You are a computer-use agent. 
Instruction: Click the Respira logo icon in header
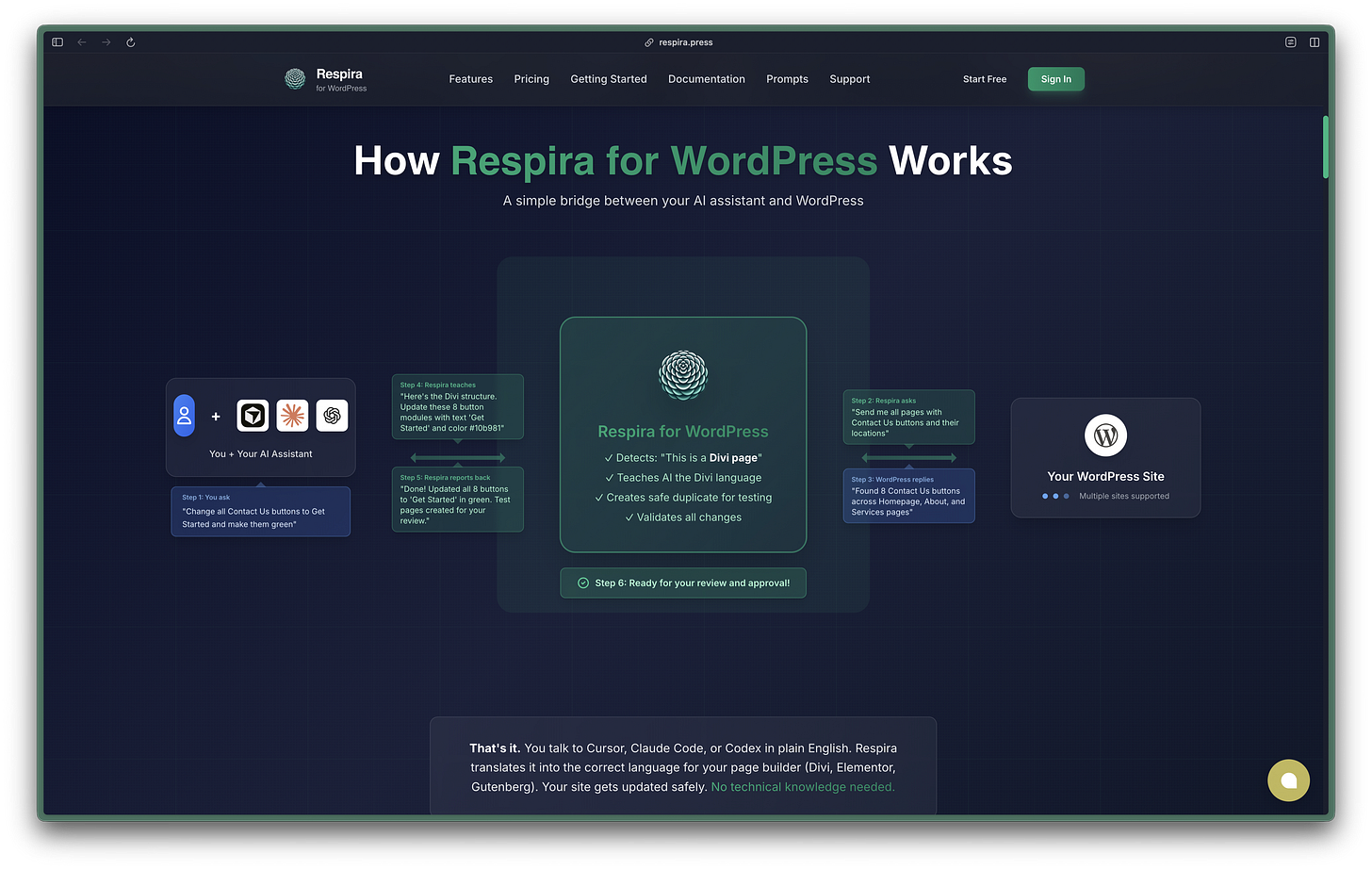click(x=295, y=79)
